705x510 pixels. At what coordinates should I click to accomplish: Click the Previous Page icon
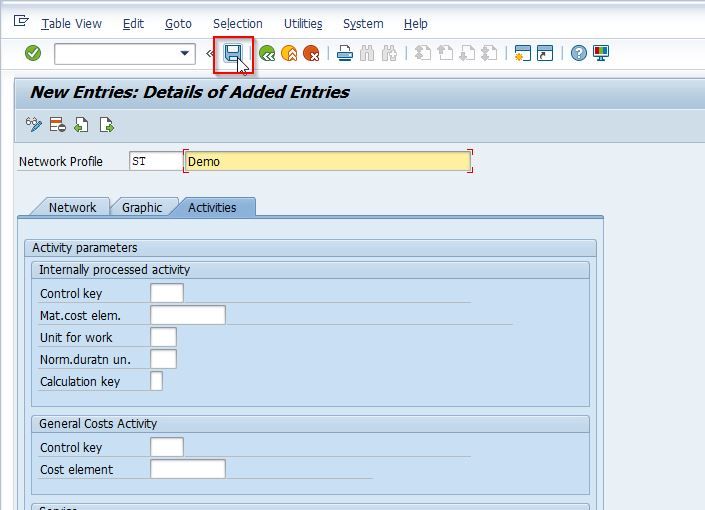tap(445, 54)
